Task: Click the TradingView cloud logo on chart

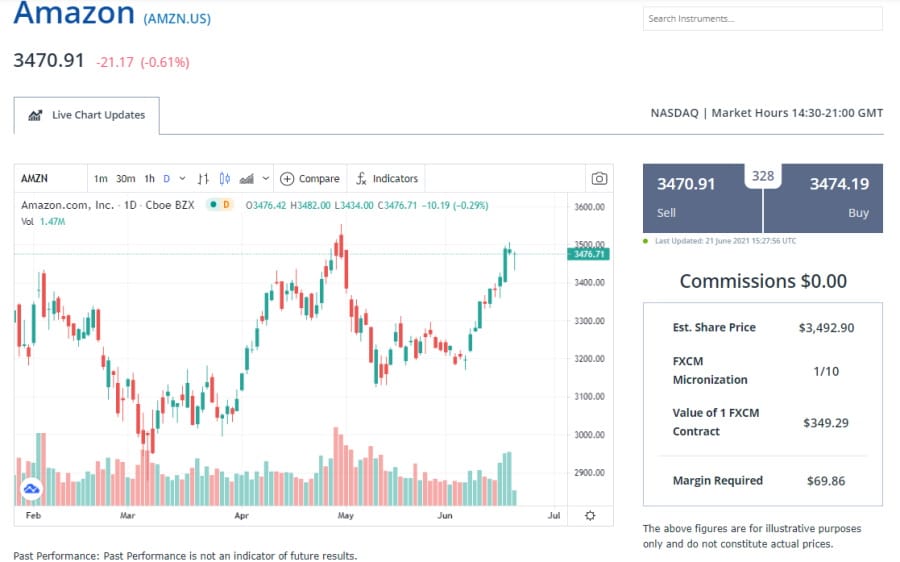Action: click(x=32, y=489)
